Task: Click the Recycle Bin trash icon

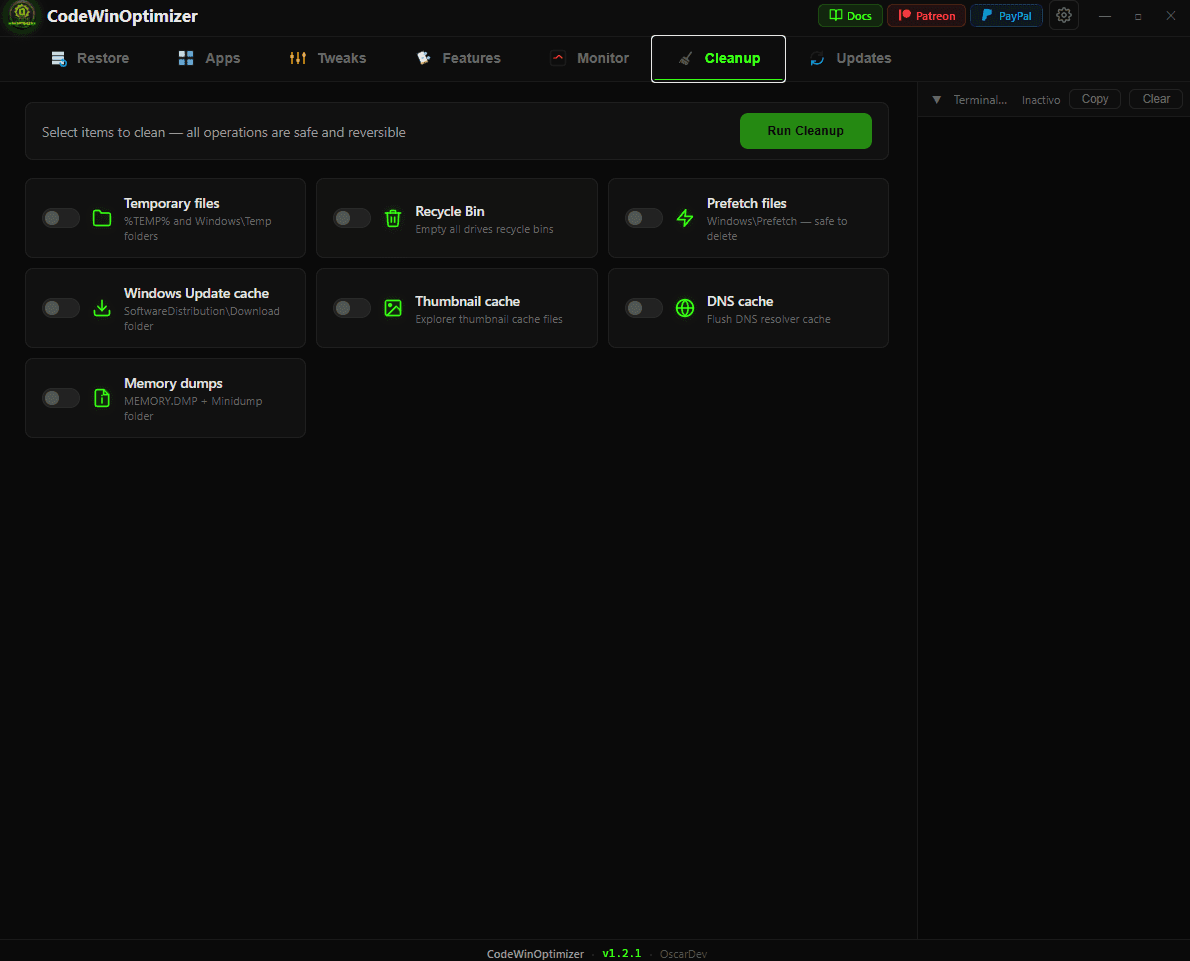Action: click(392, 219)
